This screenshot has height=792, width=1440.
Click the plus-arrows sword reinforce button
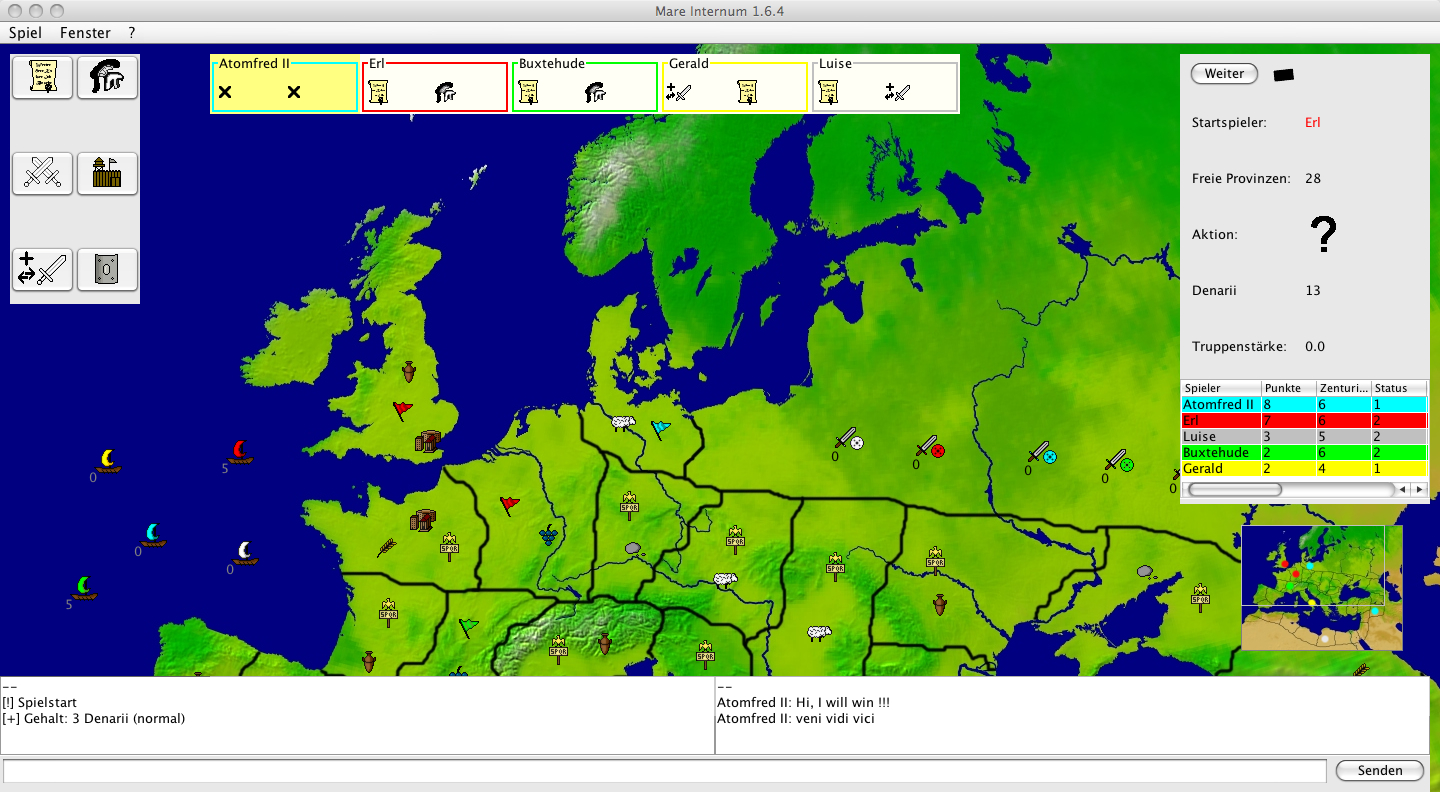(42, 269)
